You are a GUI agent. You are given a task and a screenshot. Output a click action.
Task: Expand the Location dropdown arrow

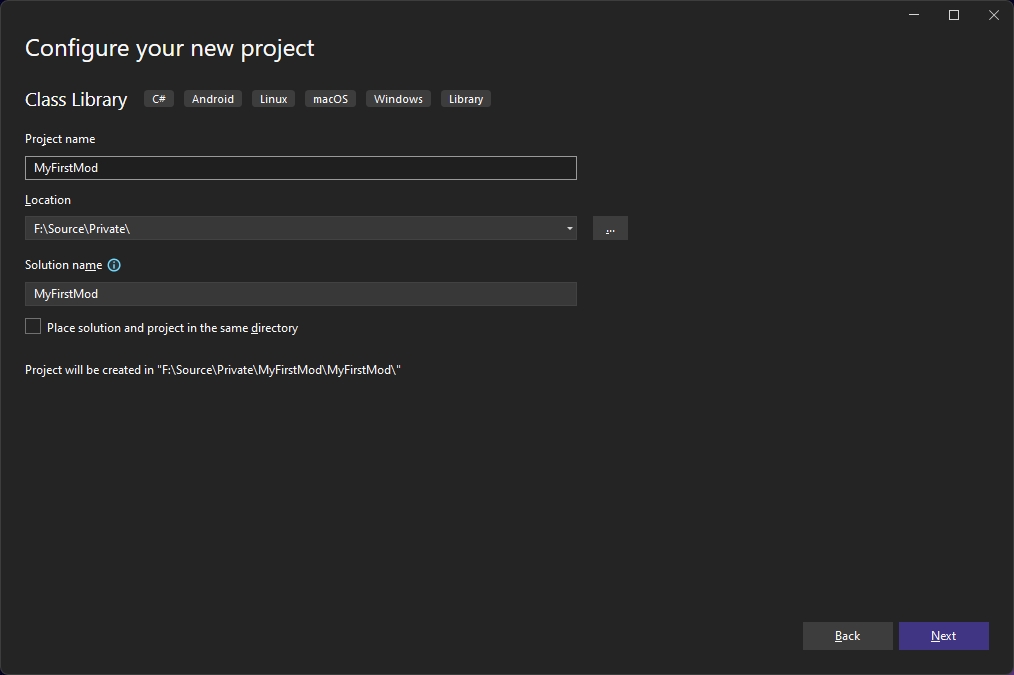click(x=569, y=229)
